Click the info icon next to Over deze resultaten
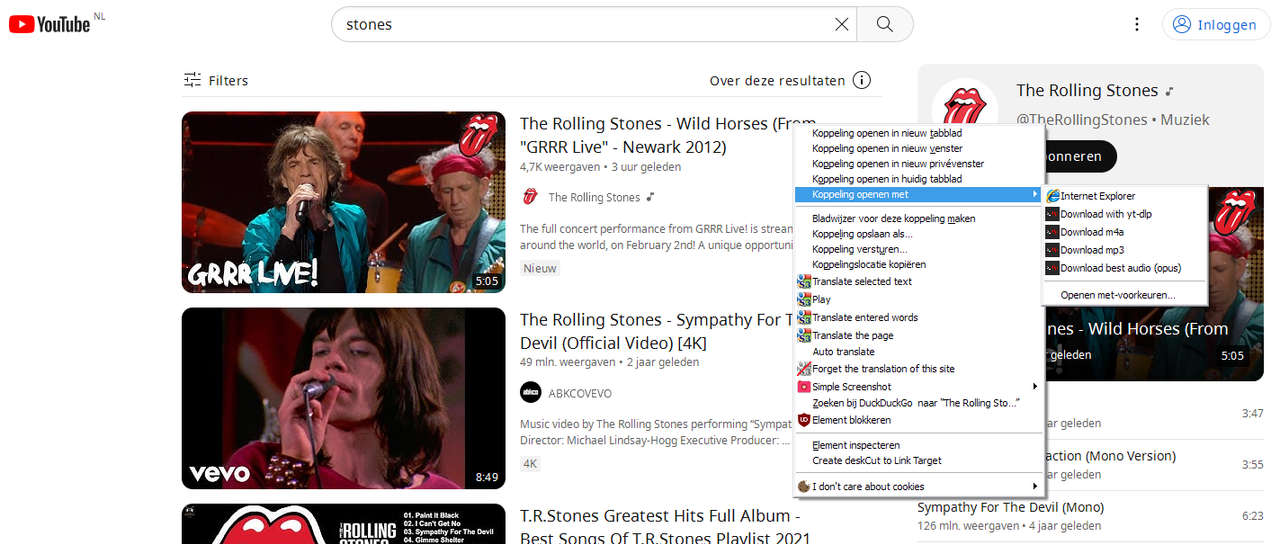The image size is (1280, 544). 861,80
